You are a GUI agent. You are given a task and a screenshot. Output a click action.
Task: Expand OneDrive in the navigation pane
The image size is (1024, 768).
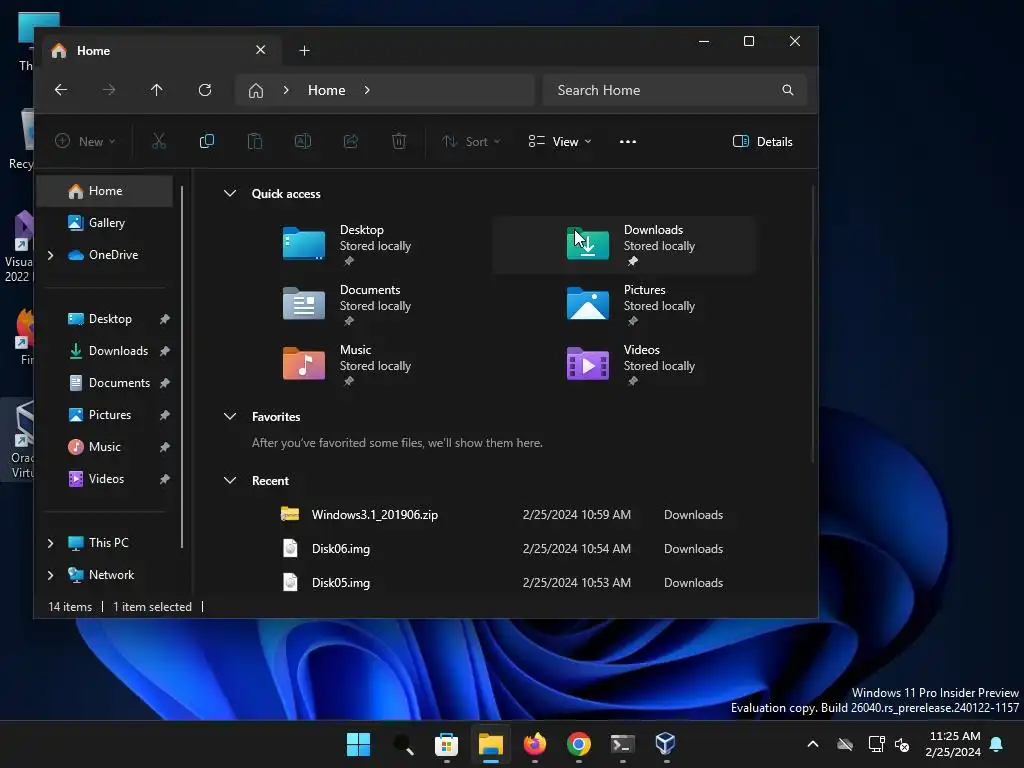pyautogui.click(x=51, y=255)
